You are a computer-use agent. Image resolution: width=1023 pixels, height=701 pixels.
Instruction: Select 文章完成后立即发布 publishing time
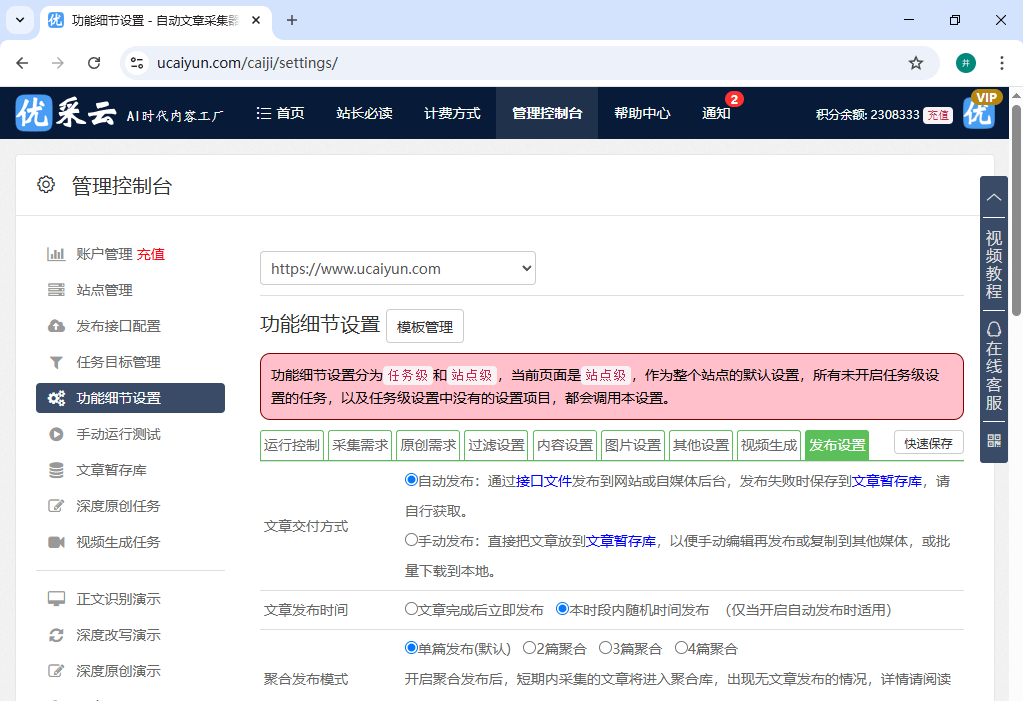[411, 610]
